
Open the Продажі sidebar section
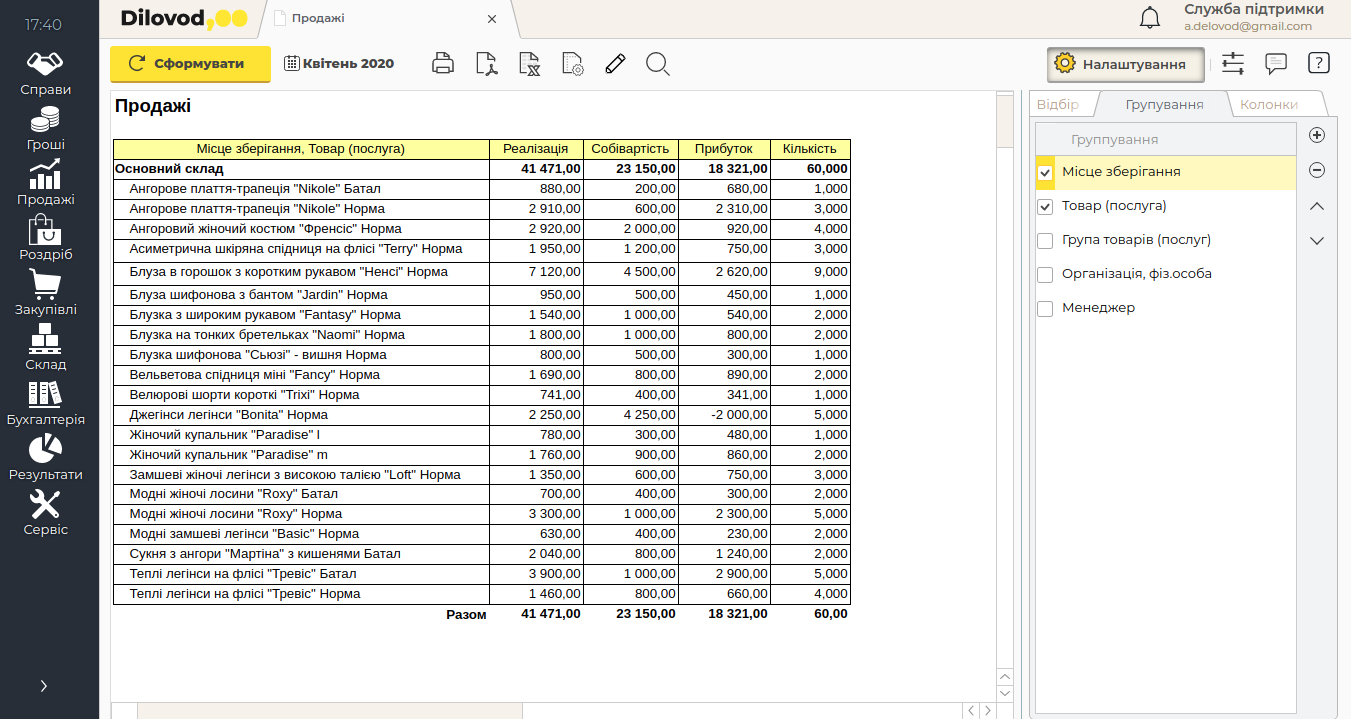[x=45, y=184]
